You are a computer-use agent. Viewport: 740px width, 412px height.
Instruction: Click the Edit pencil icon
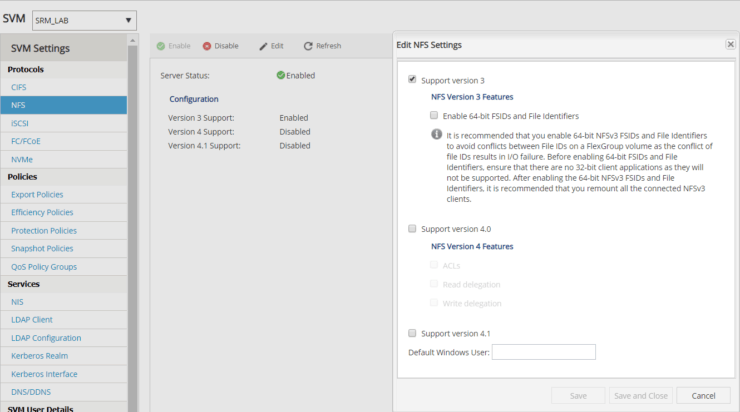263,46
